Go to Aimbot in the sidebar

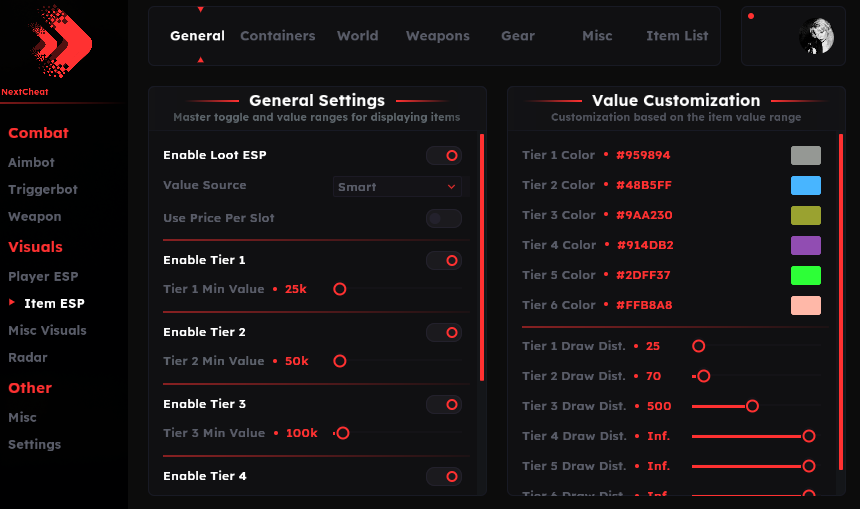point(32,162)
